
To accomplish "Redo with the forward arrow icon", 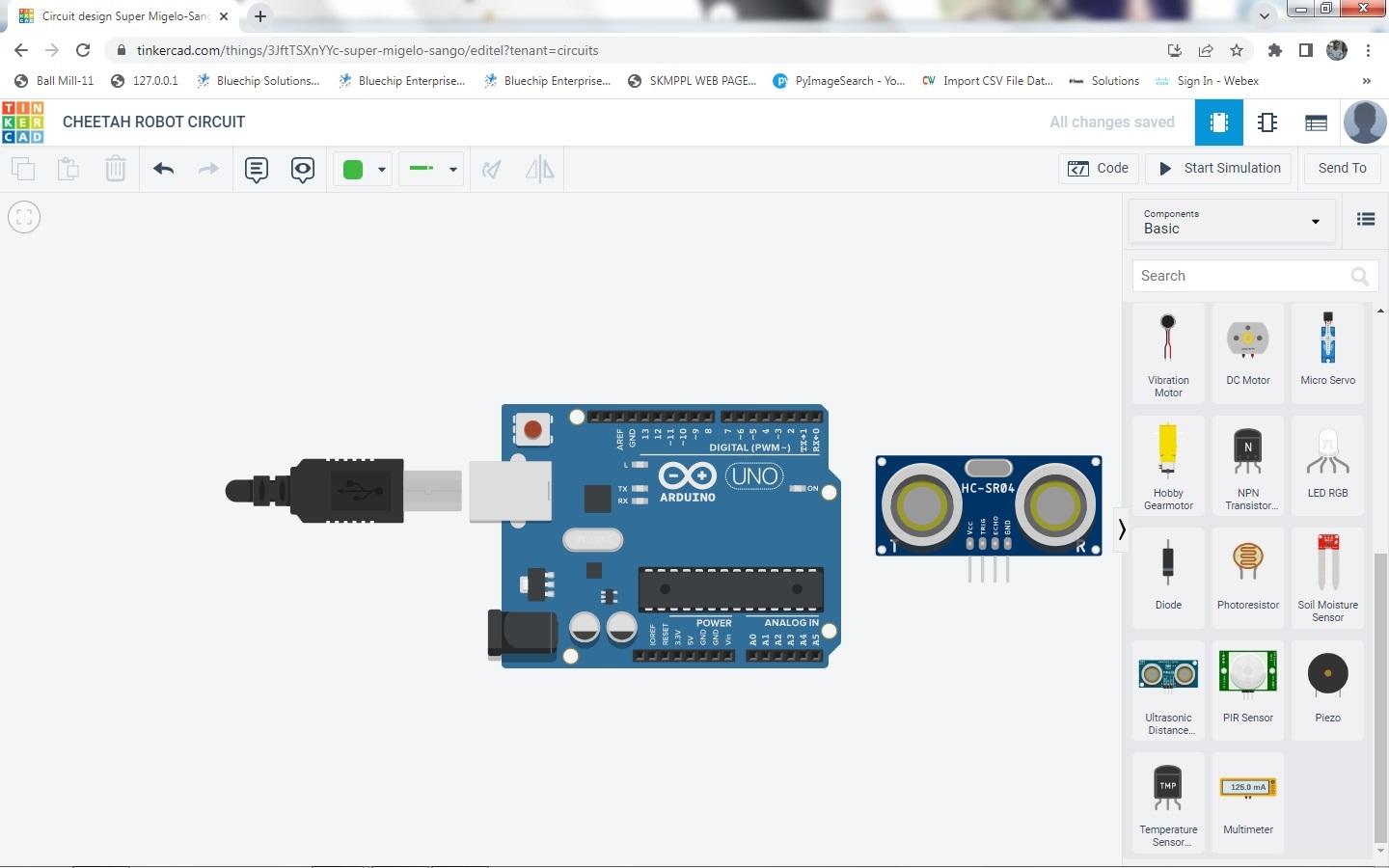I will coord(208,169).
